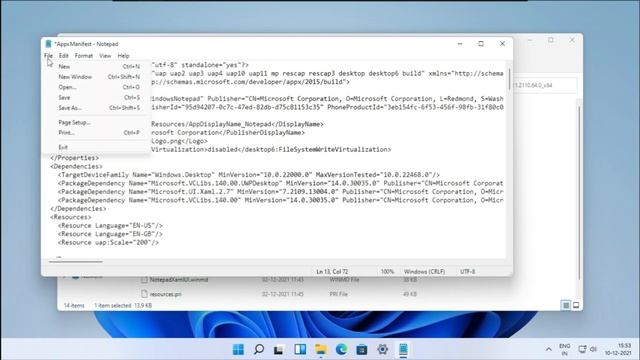The image size is (640, 360).
Task: Click the UTF-8 encoding status entry
Action: point(468,271)
